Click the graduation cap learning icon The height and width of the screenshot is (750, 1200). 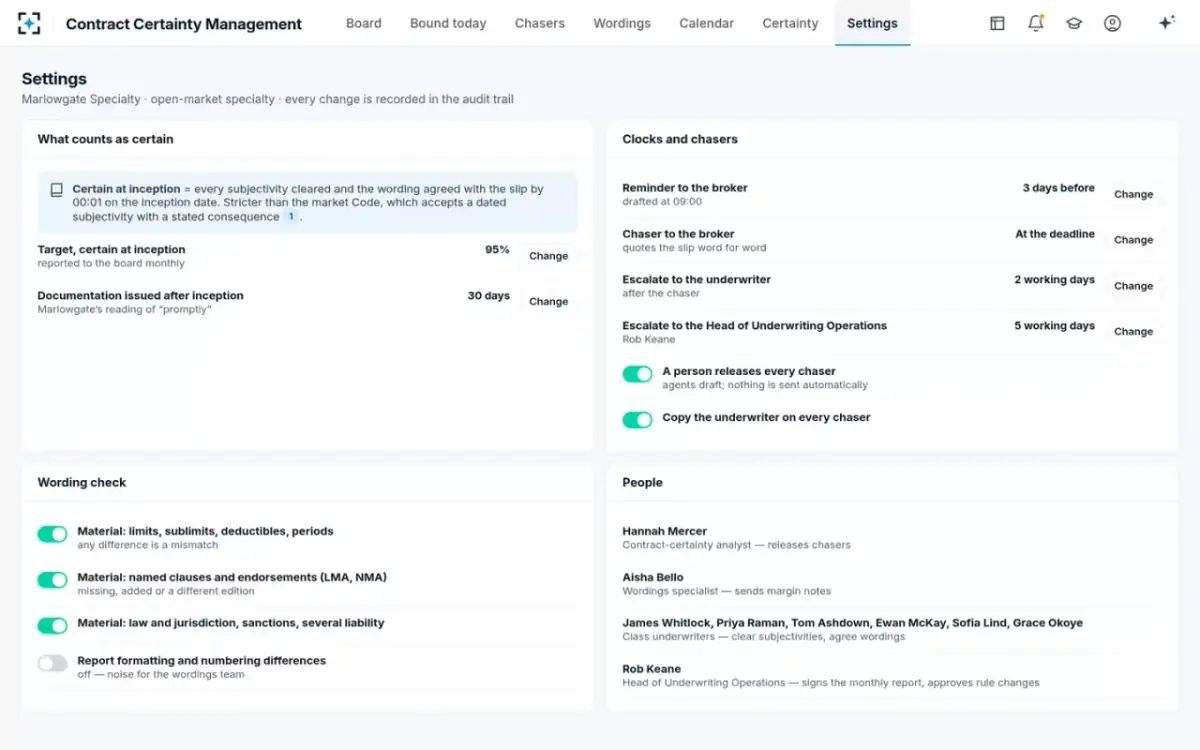coord(1074,23)
